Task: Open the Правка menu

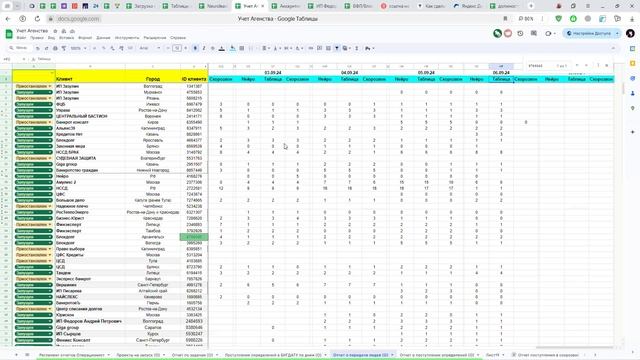Action: point(37,38)
